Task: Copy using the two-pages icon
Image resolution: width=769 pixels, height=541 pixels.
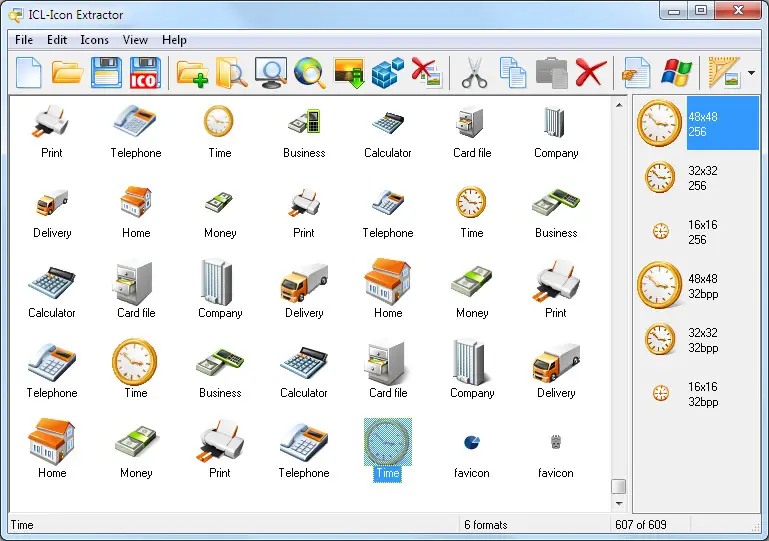Action: coord(513,73)
